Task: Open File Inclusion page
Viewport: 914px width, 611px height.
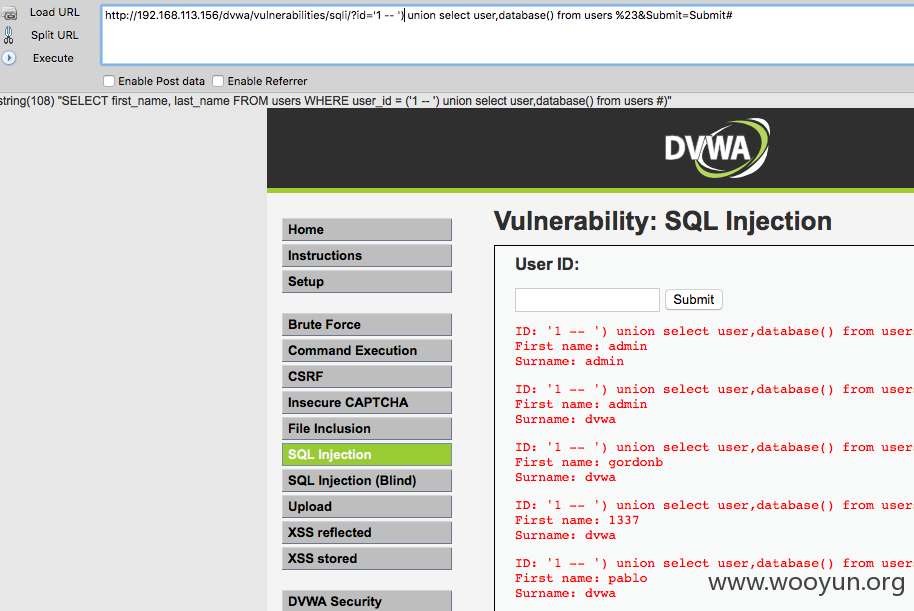Action: [367, 429]
